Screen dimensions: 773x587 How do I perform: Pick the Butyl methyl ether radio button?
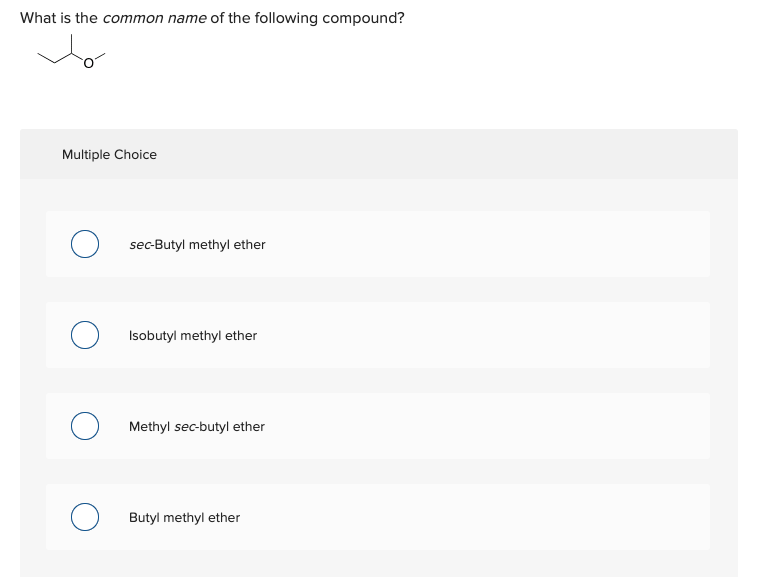[x=85, y=518]
